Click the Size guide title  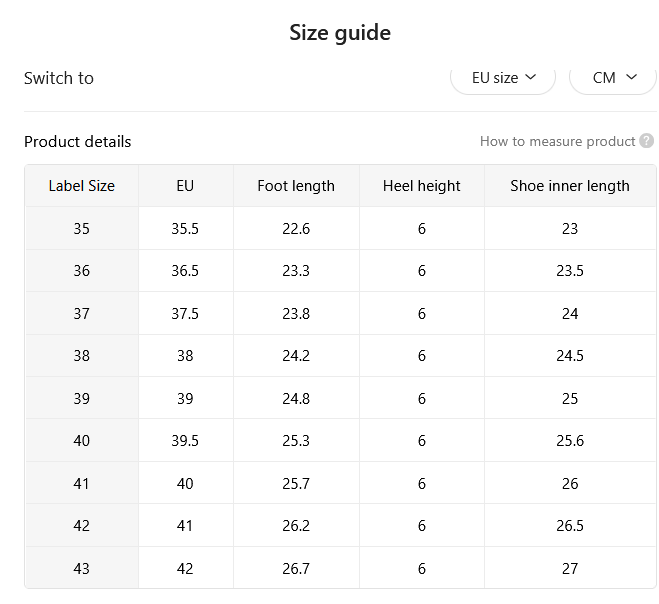pyautogui.click(x=340, y=33)
